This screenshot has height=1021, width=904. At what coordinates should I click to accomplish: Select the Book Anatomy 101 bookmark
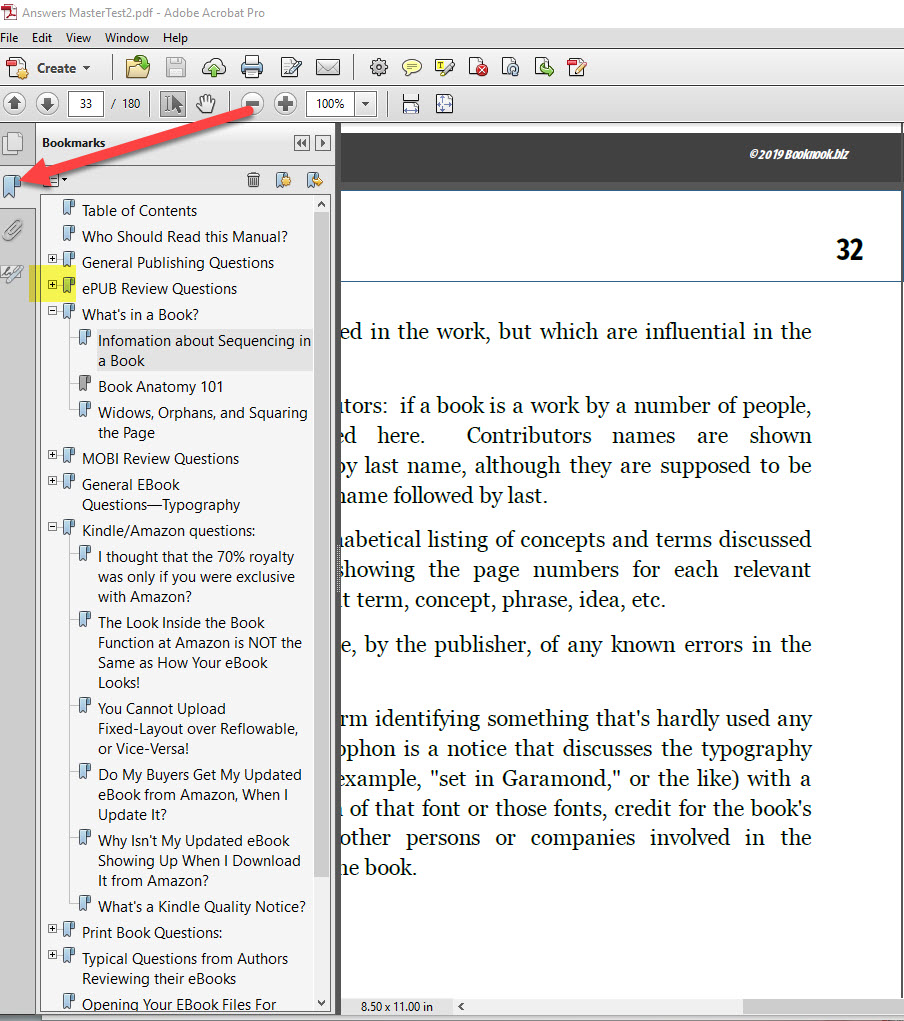point(160,386)
